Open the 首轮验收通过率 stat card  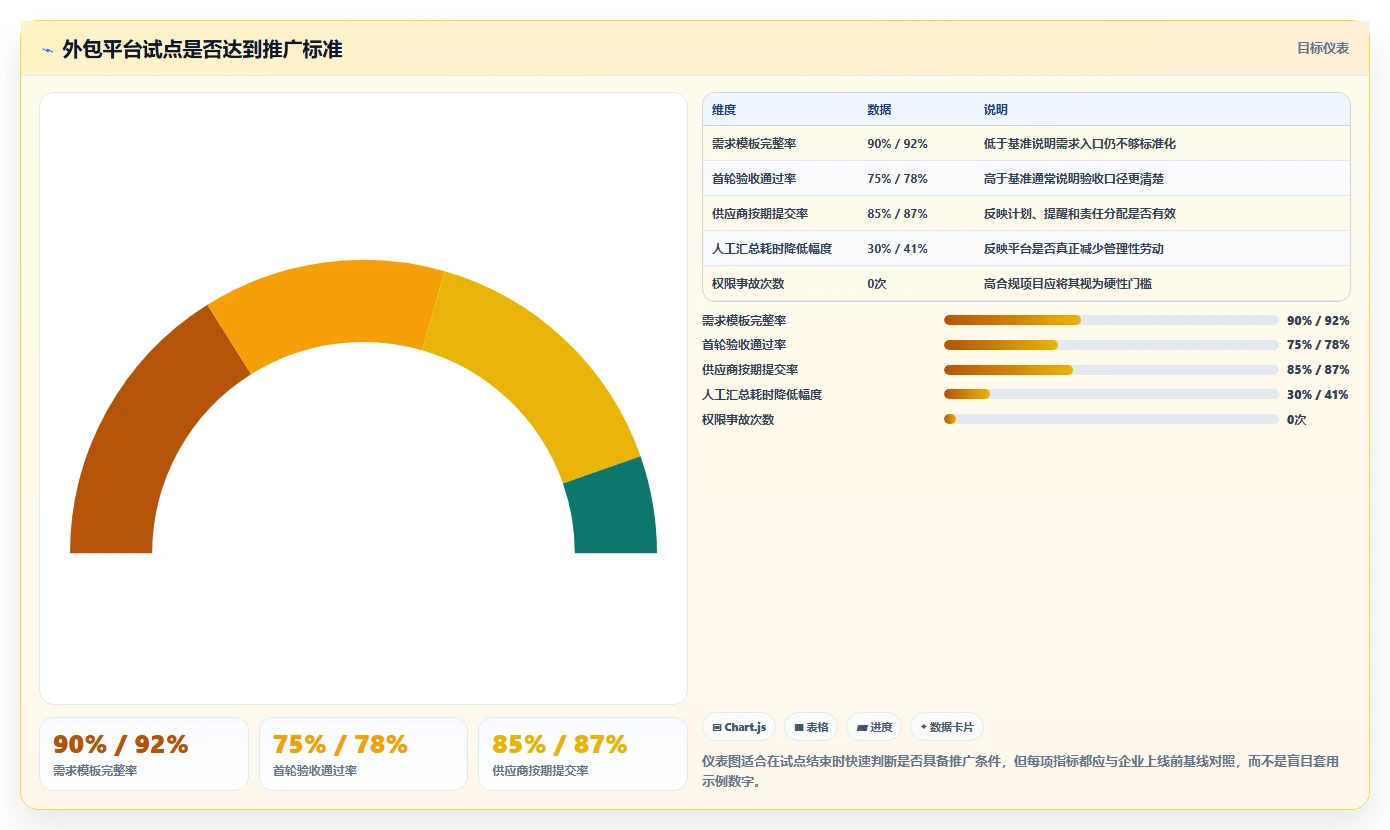click(x=363, y=754)
